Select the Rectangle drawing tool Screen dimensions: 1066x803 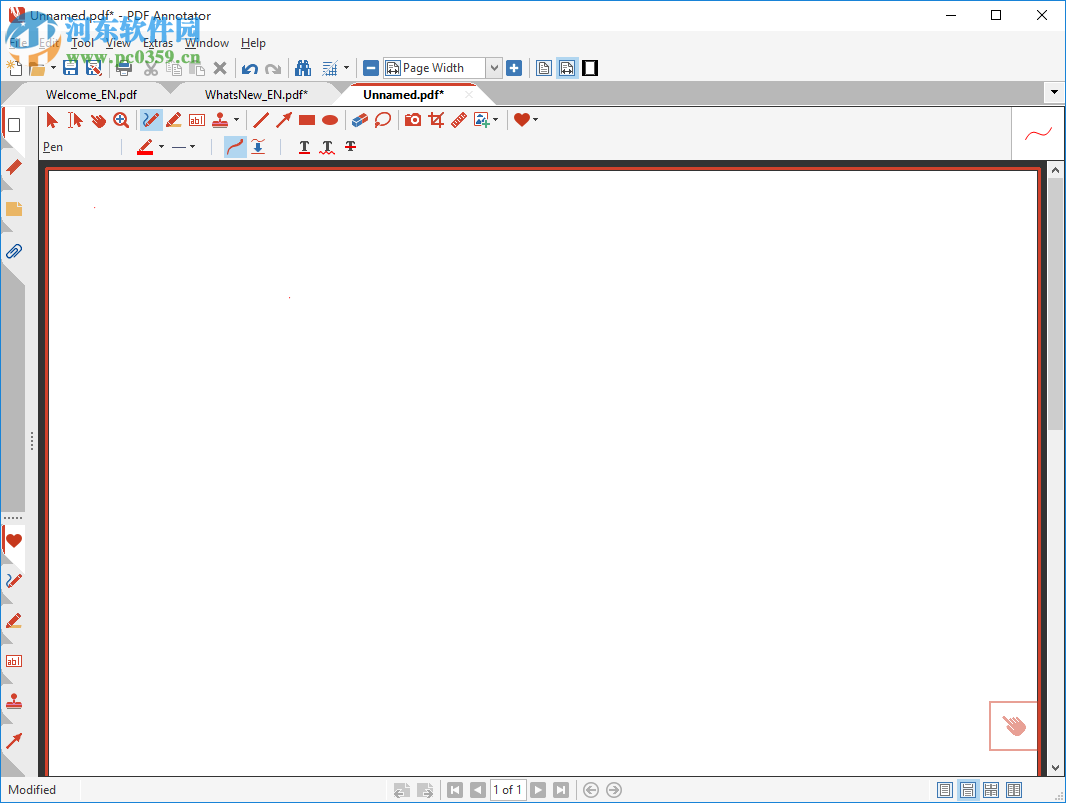point(306,119)
